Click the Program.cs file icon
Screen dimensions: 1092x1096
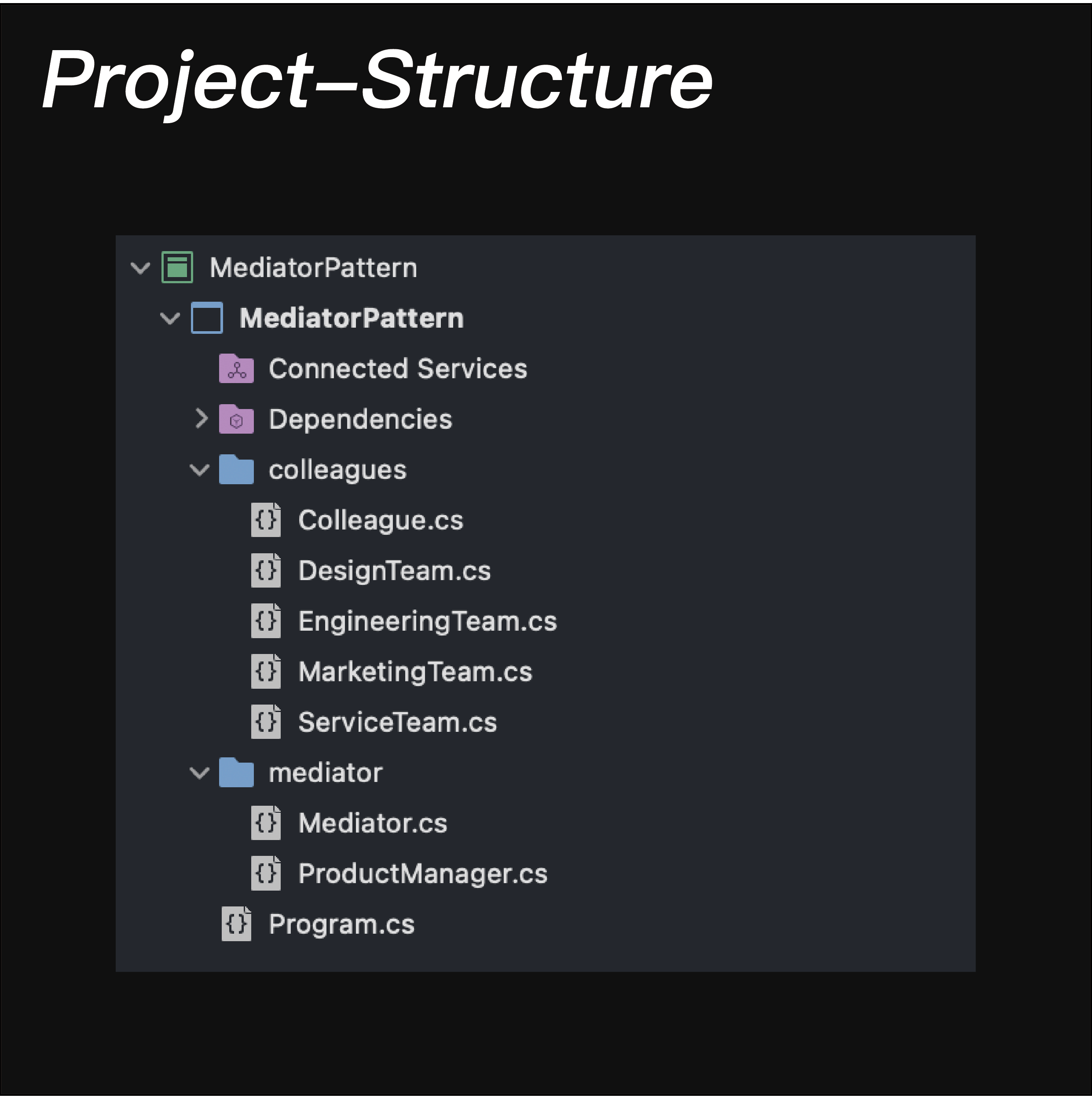[236, 924]
